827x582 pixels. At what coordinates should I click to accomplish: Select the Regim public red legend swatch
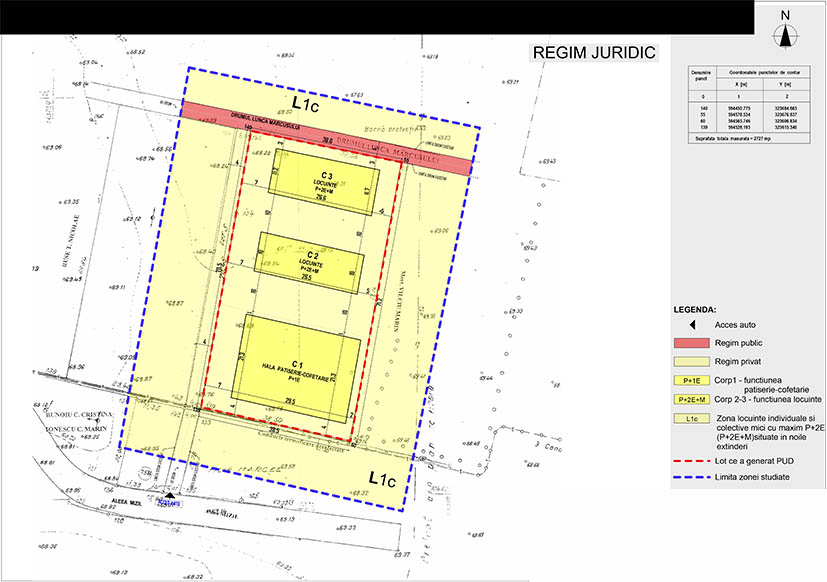click(x=691, y=343)
